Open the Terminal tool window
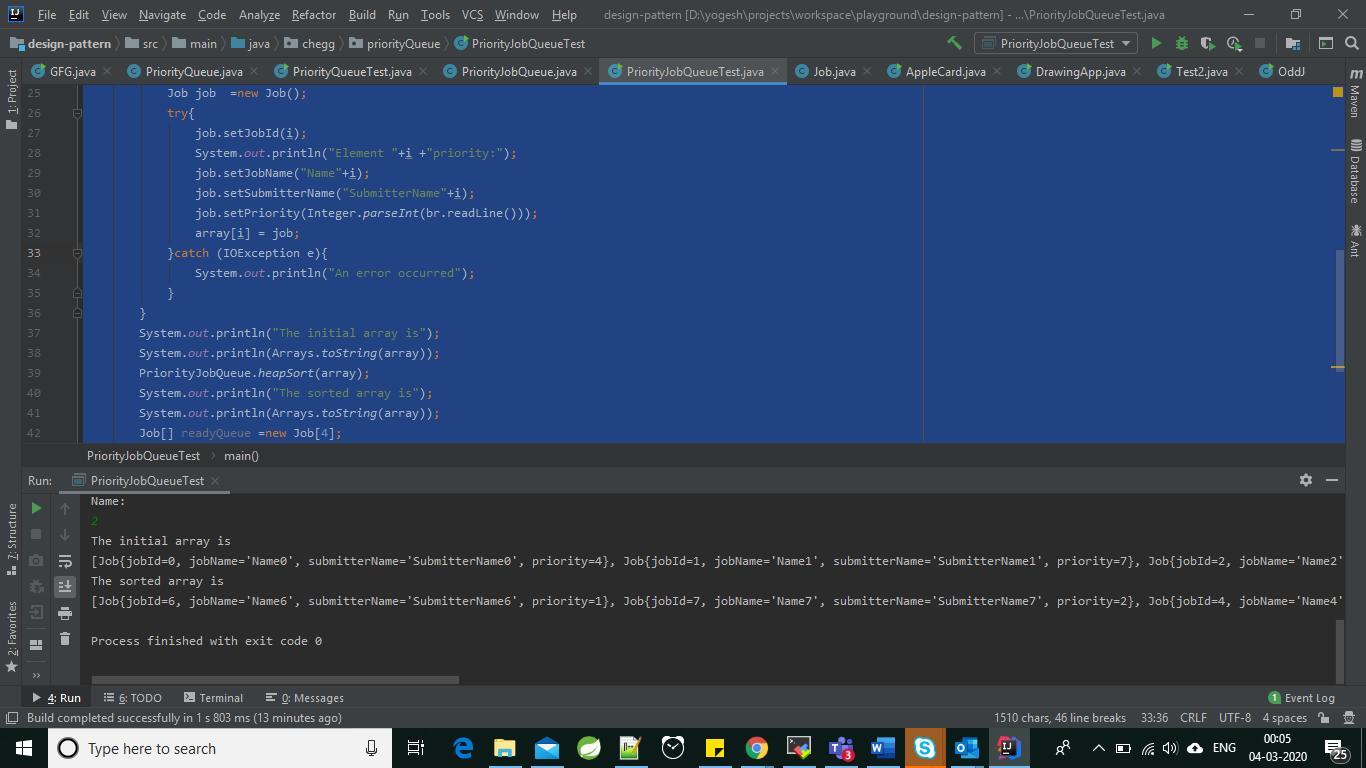Screen dimensions: 1366x768 tap(213, 698)
